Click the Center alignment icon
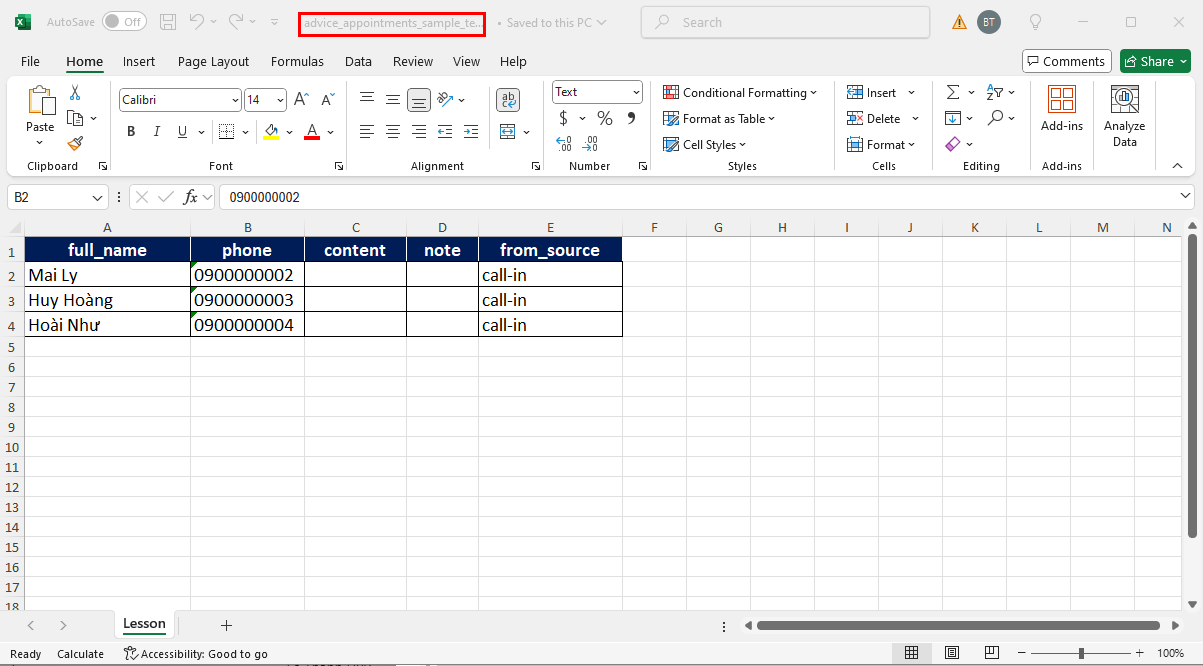 [393, 132]
